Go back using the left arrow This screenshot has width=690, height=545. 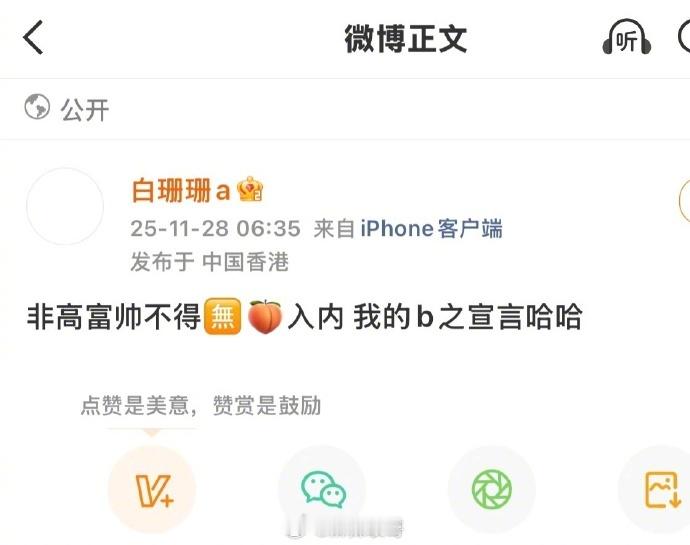tap(33, 37)
